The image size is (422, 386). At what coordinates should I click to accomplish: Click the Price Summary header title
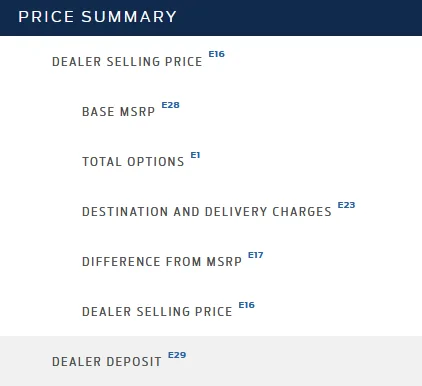click(97, 17)
